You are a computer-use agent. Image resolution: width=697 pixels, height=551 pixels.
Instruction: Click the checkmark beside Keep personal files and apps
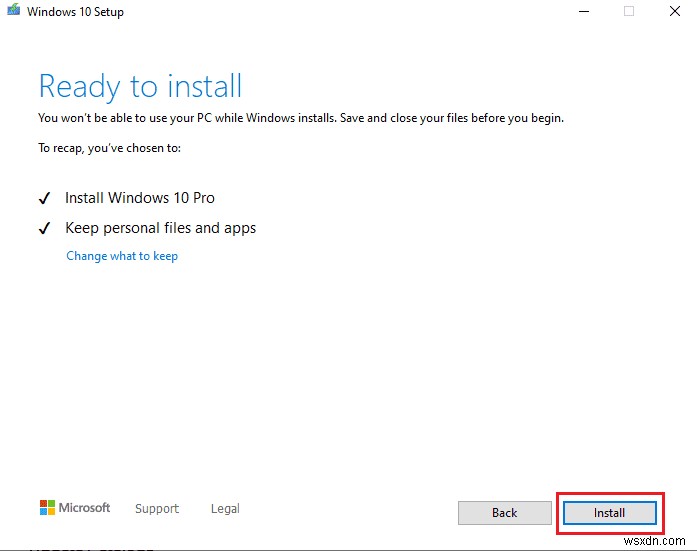(x=44, y=228)
